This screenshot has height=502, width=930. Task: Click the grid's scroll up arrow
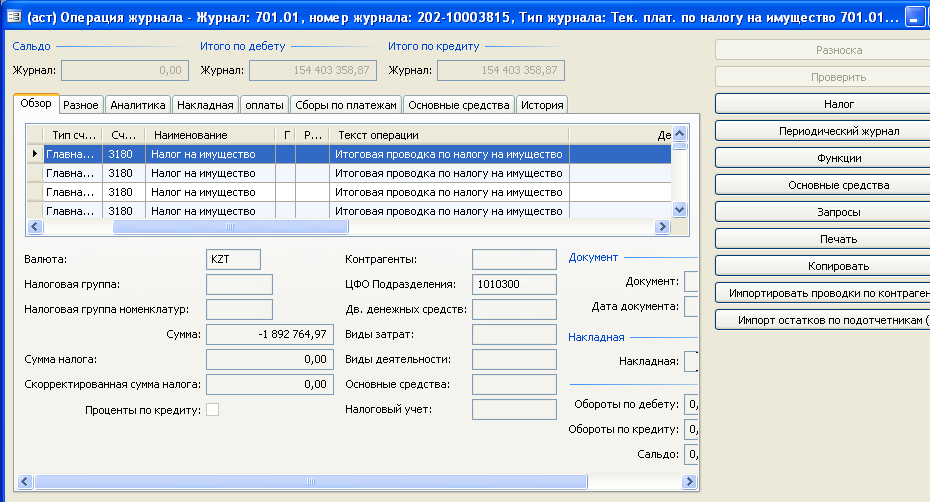tap(680, 135)
